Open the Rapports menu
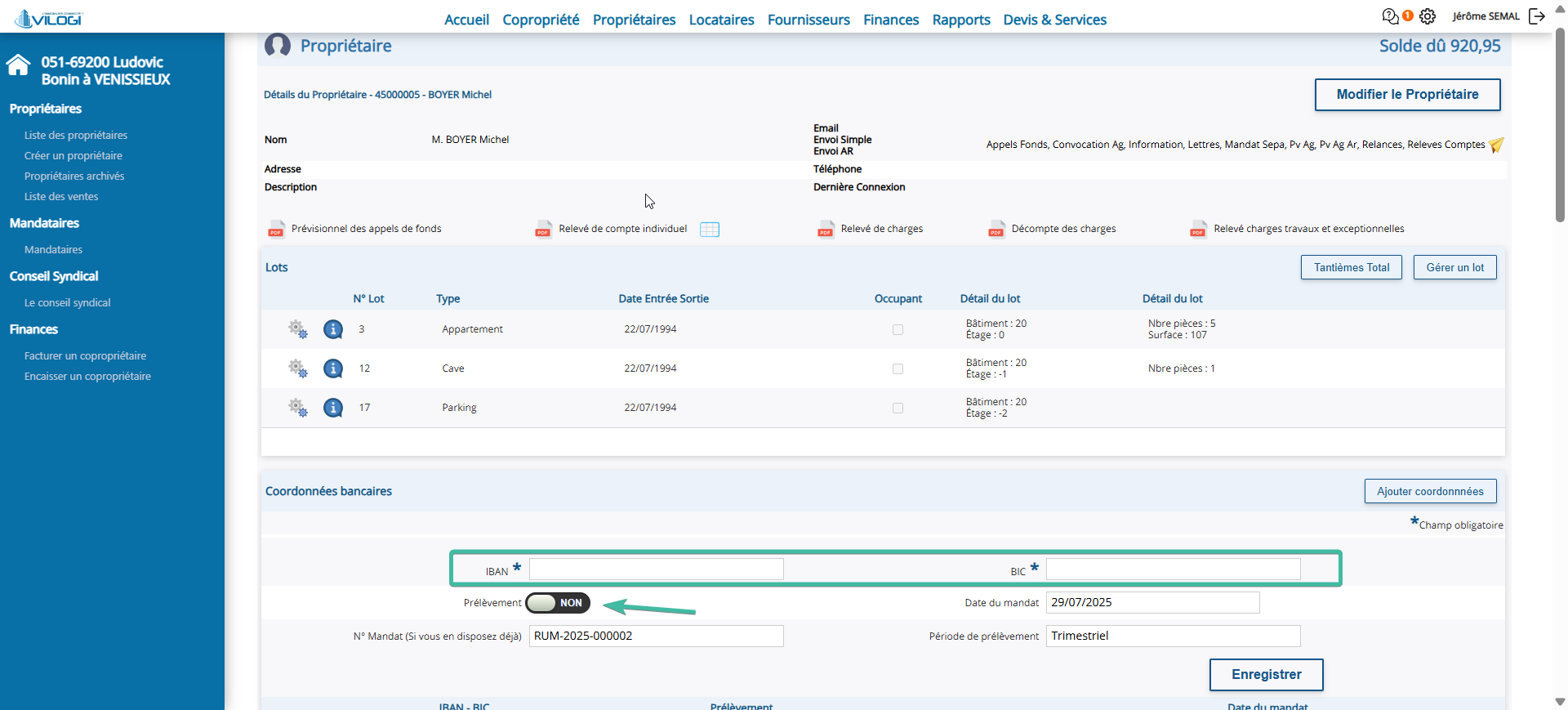The image size is (1568, 710). click(961, 20)
